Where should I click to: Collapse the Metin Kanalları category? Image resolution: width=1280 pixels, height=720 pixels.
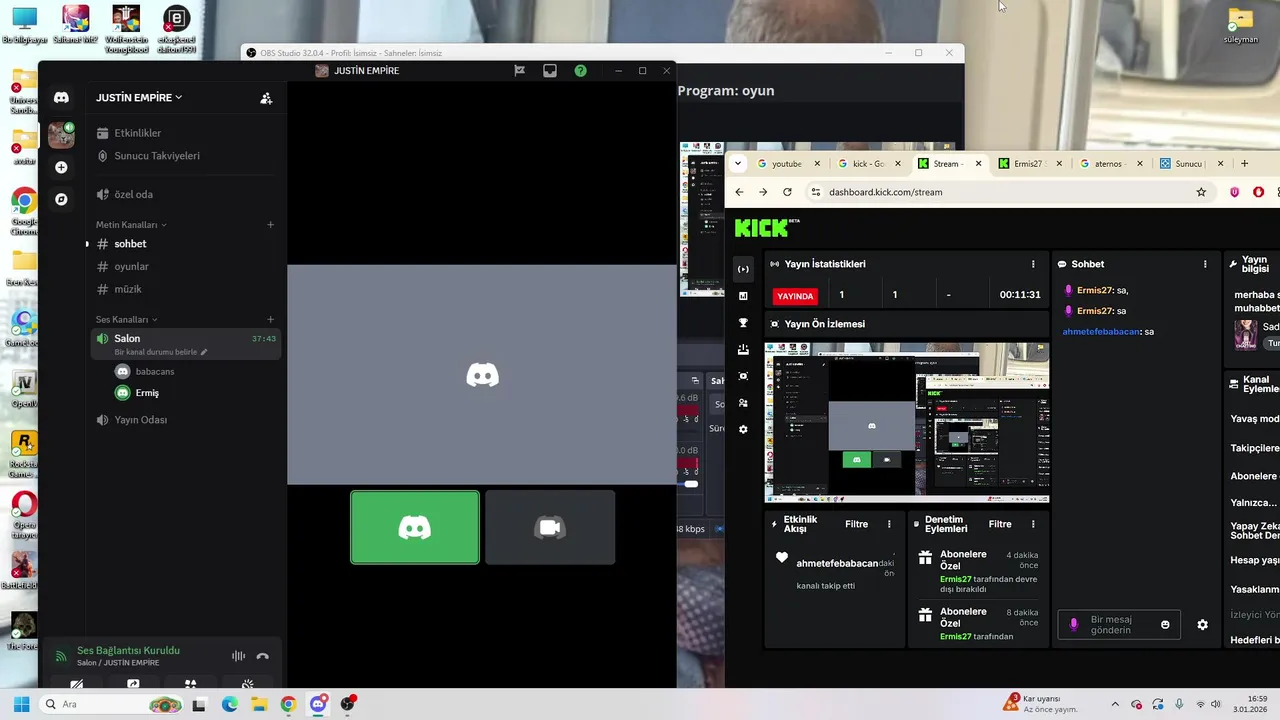click(x=131, y=225)
